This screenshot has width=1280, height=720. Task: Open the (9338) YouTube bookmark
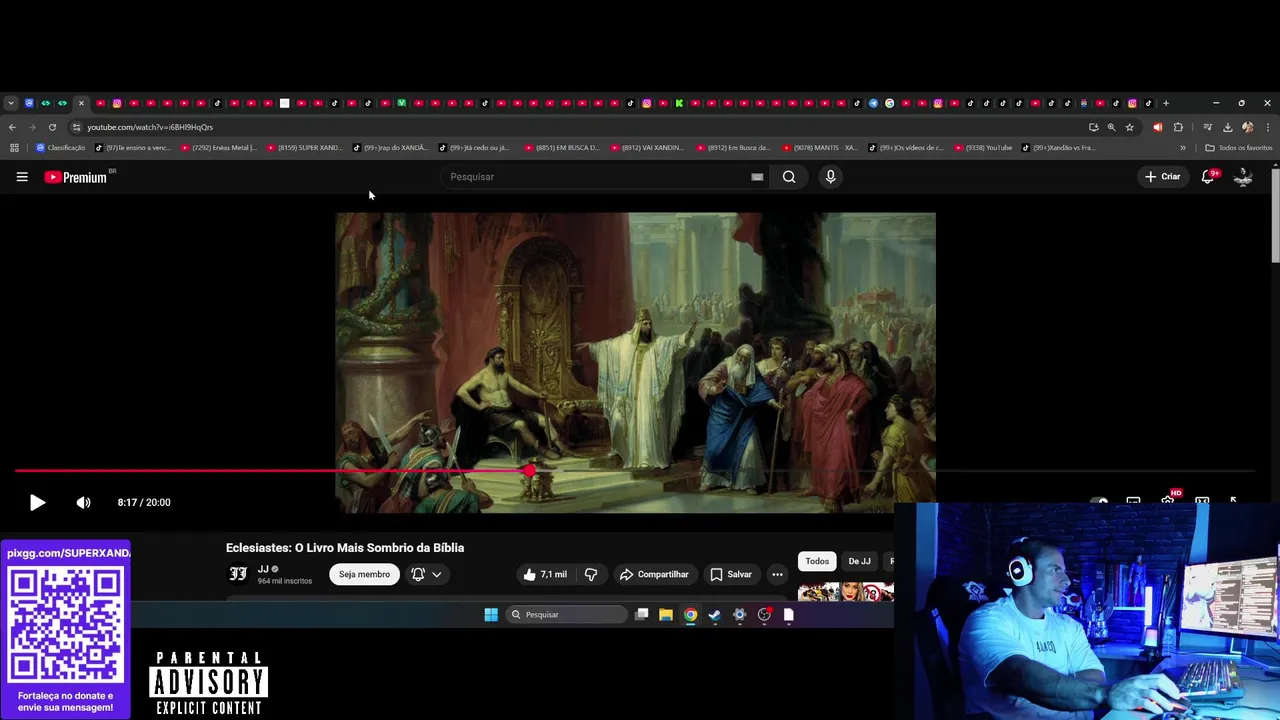tap(983, 148)
